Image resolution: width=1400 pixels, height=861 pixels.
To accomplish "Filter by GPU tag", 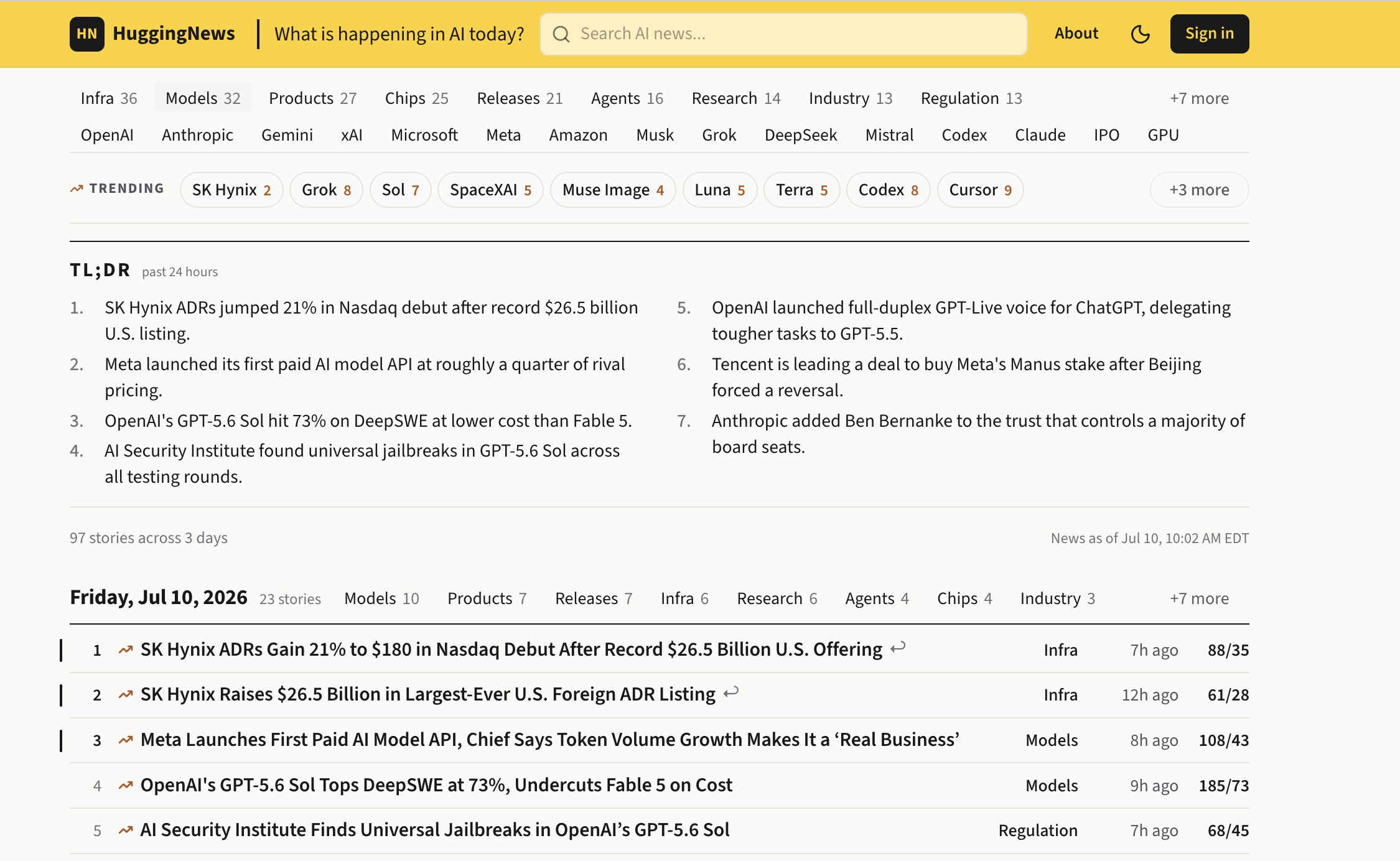I will pyautogui.click(x=1163, y=135).
